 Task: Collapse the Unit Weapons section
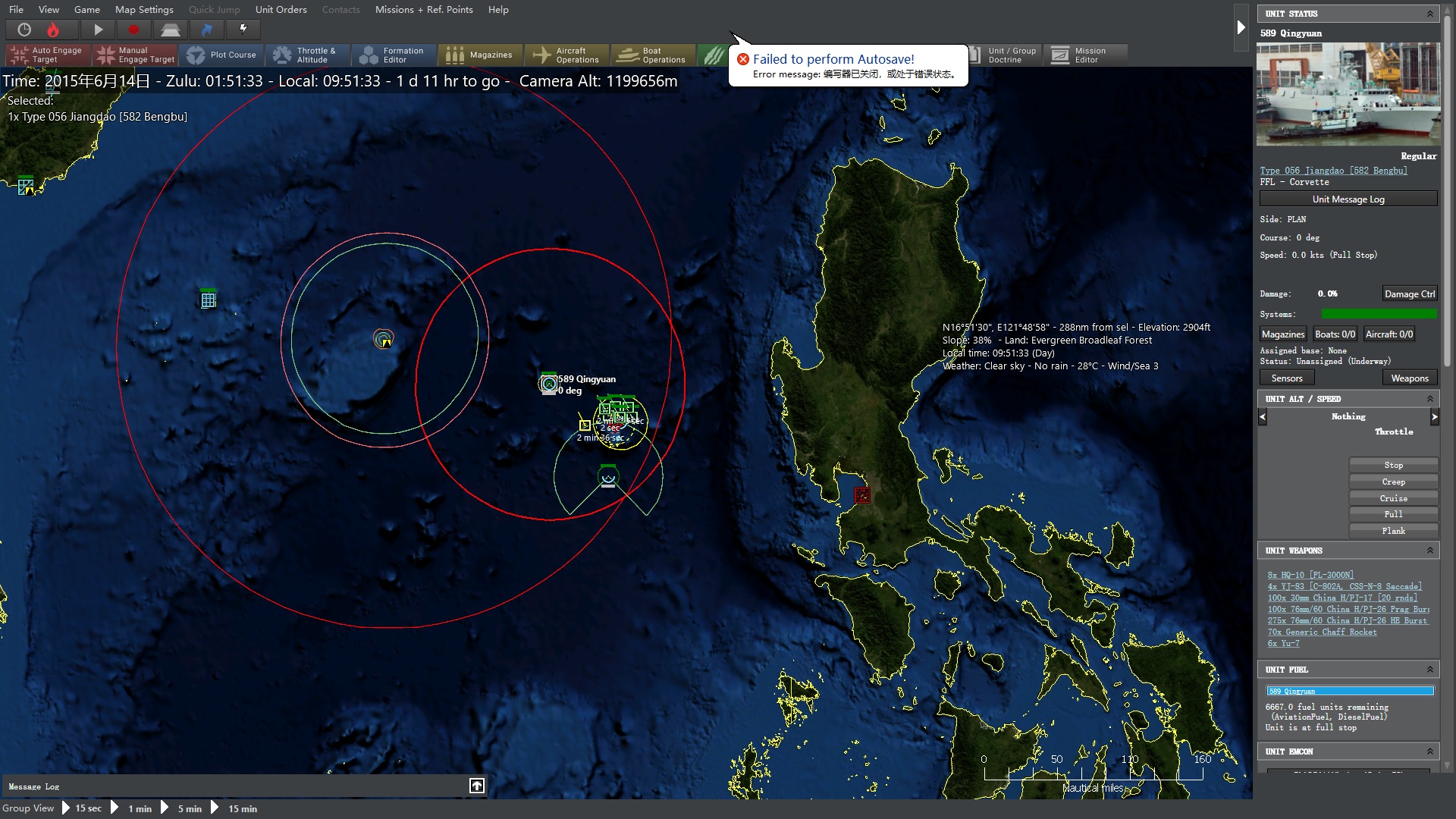point(1429,551)
